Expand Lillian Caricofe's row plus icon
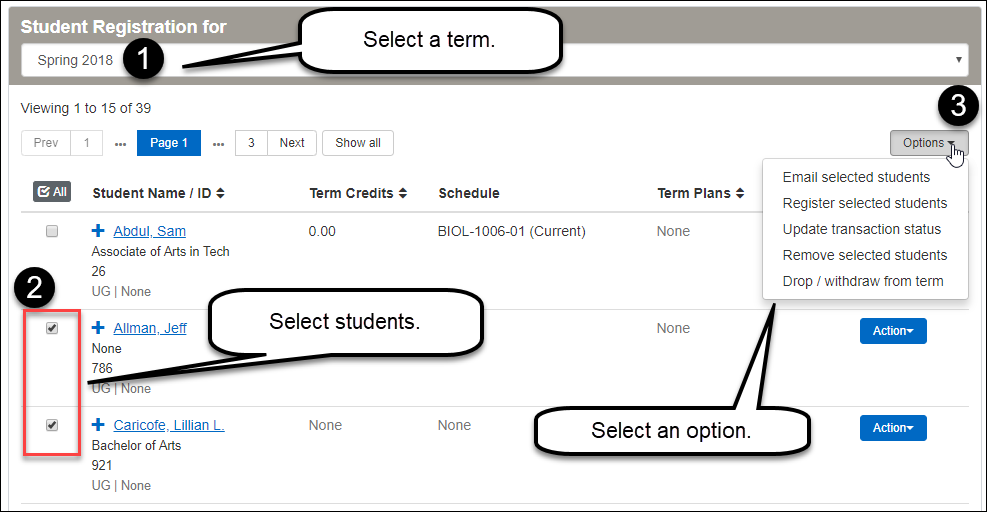987x512 pixels. (x=98, y=425)
